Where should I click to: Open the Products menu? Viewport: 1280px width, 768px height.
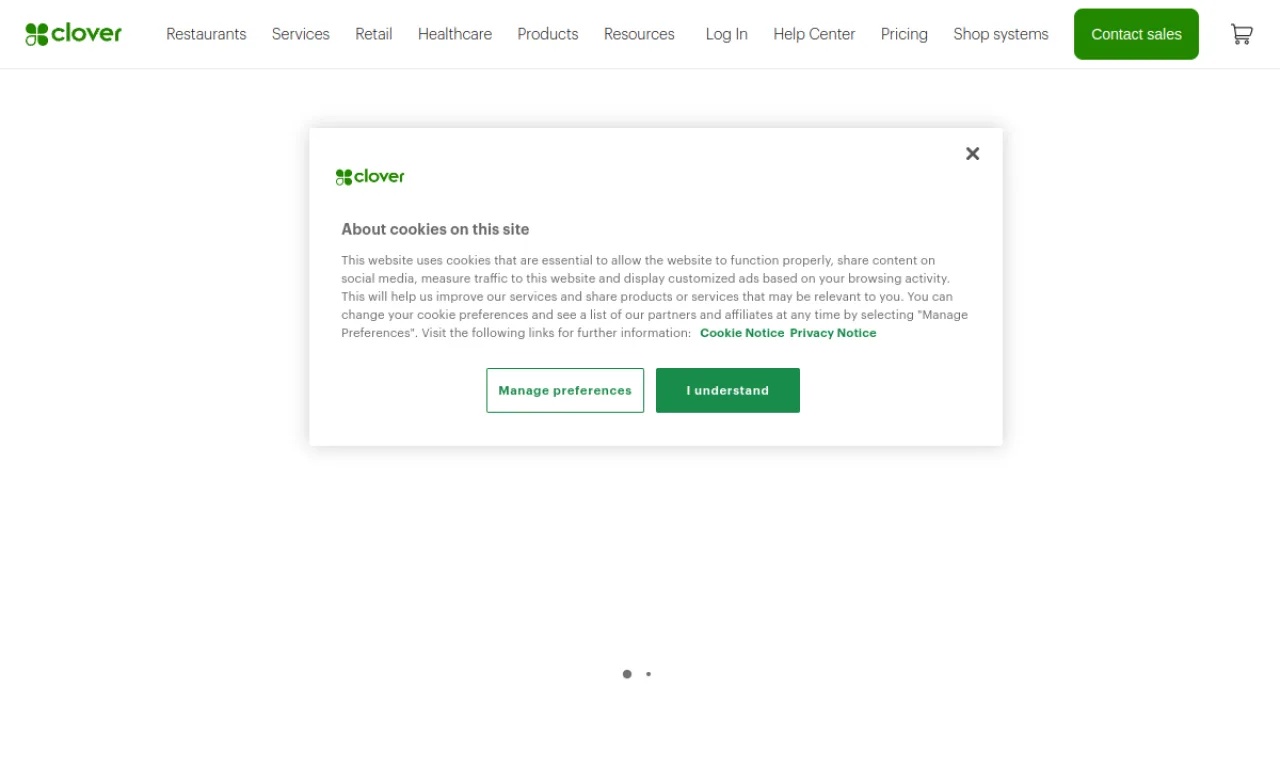pos(548,34)
